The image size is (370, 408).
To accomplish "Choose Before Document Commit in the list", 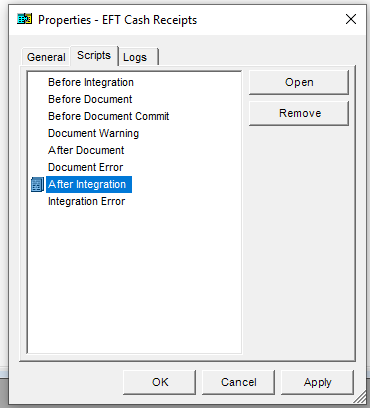I will (109, 116).
